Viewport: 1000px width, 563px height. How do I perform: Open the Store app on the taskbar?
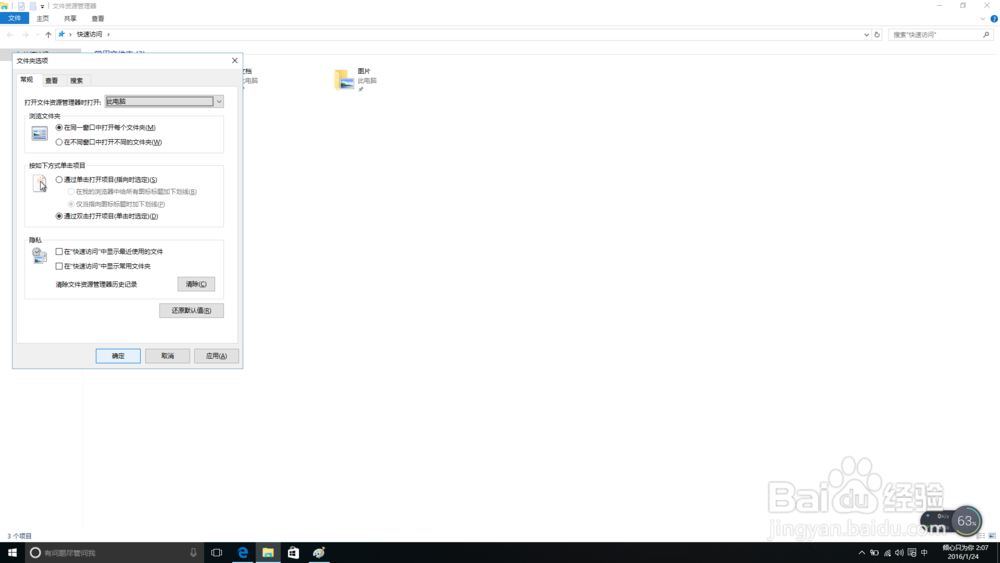[293, 553]
